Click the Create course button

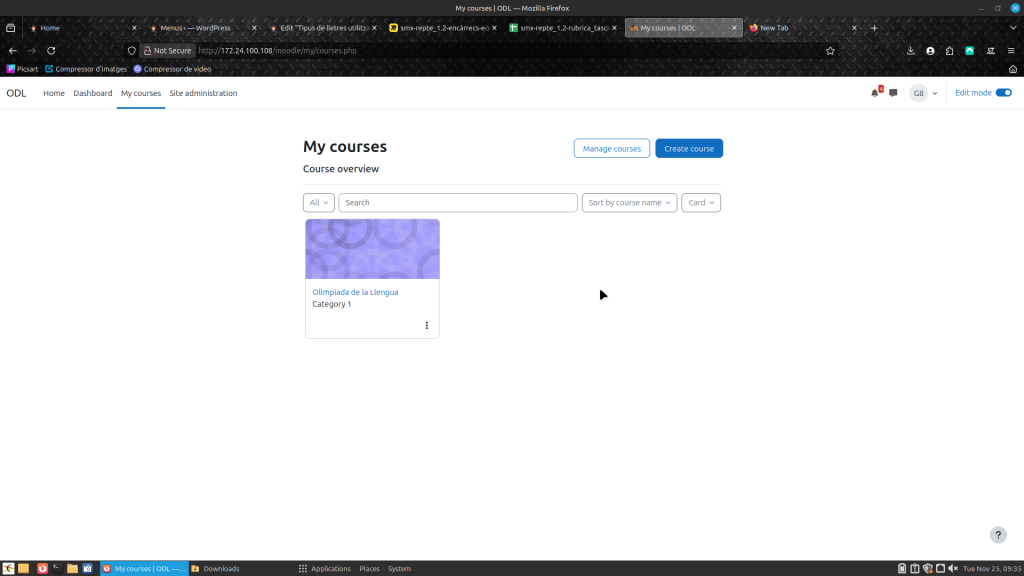(x=689, y=149)
